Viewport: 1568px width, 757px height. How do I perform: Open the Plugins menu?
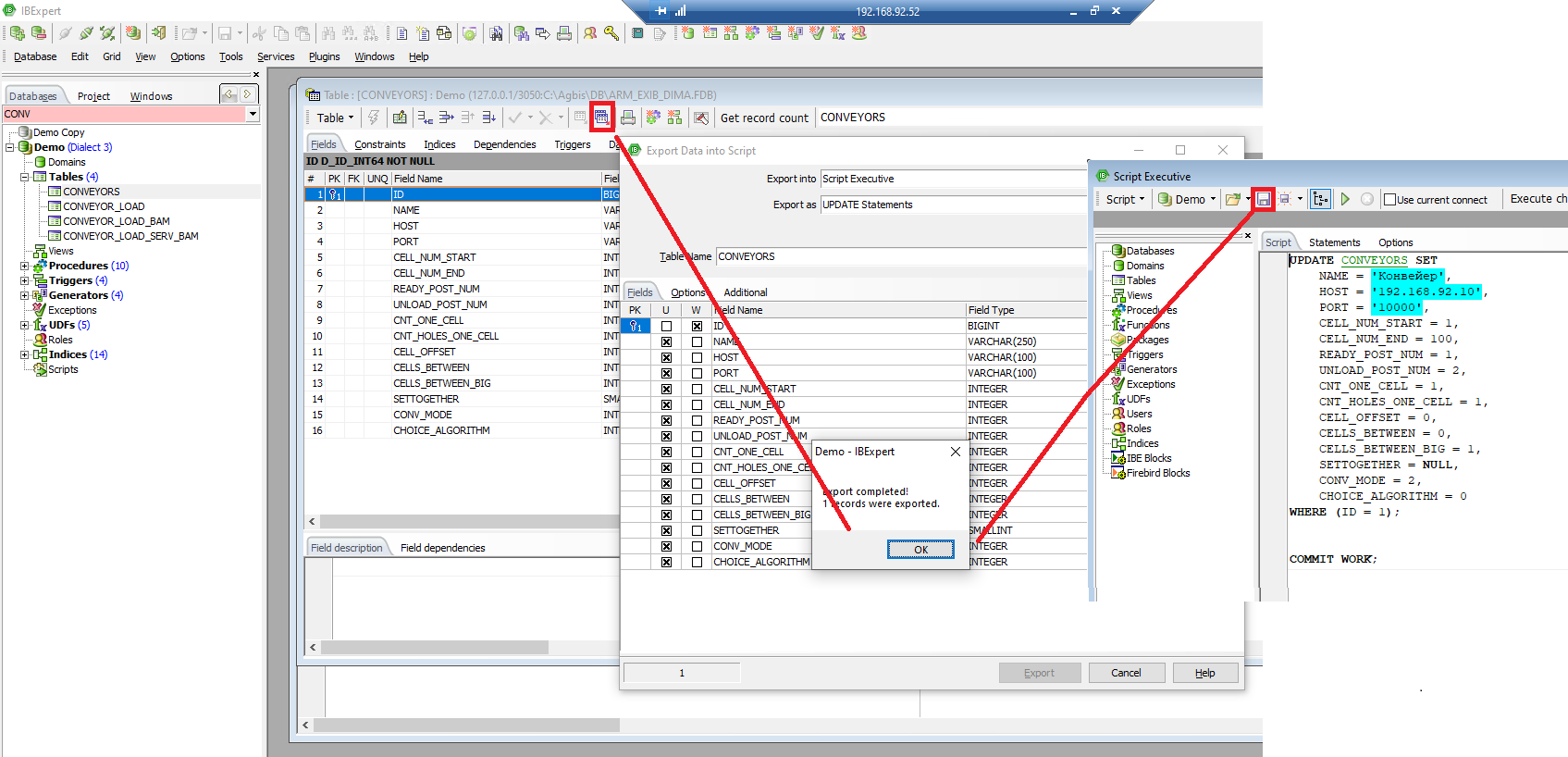tap(324, 57)
